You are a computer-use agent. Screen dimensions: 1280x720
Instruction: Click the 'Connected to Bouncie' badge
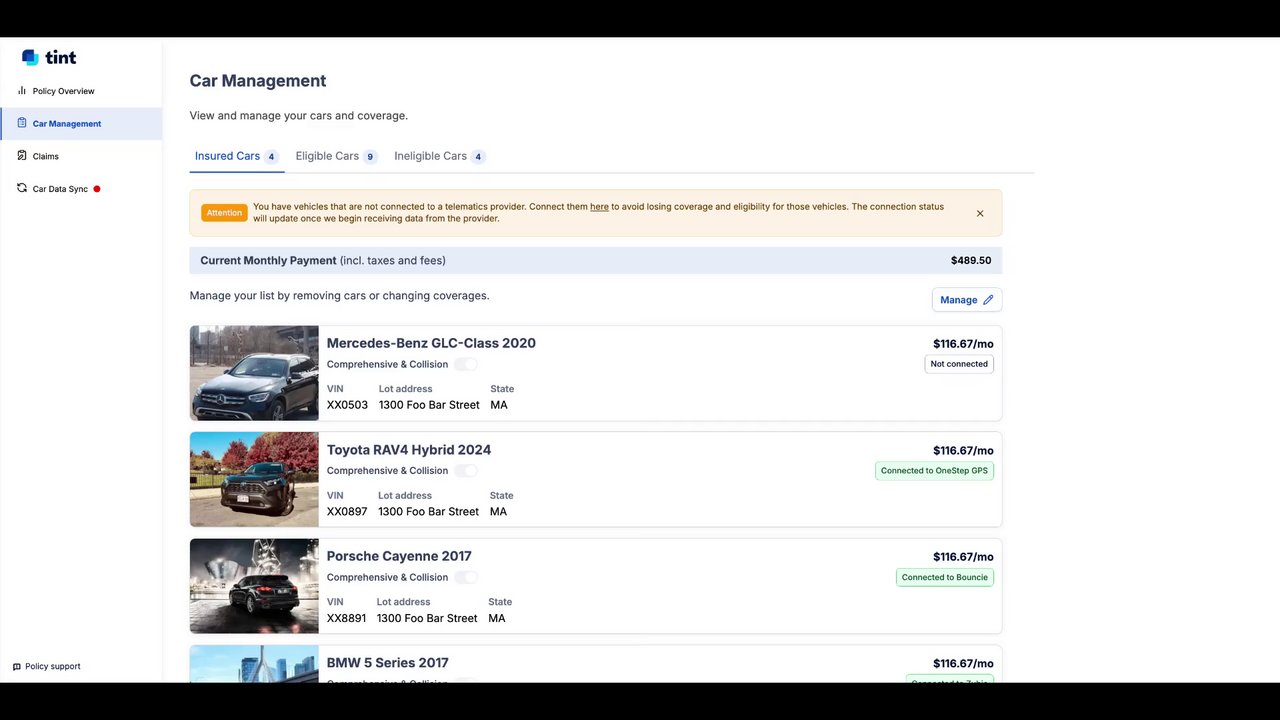(944, 577)
